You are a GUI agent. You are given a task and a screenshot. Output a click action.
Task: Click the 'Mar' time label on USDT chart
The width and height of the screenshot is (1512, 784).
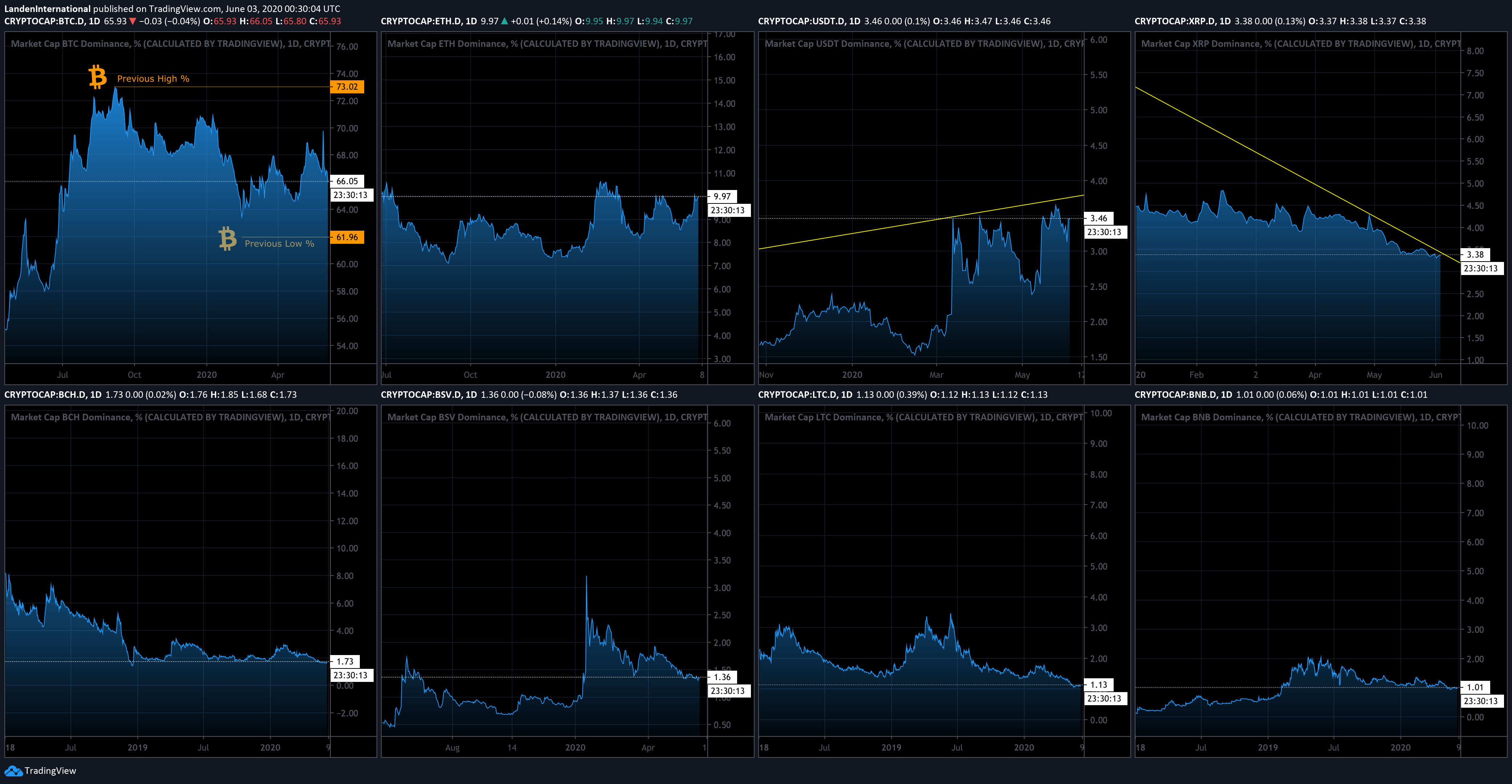tap(936, 375)
